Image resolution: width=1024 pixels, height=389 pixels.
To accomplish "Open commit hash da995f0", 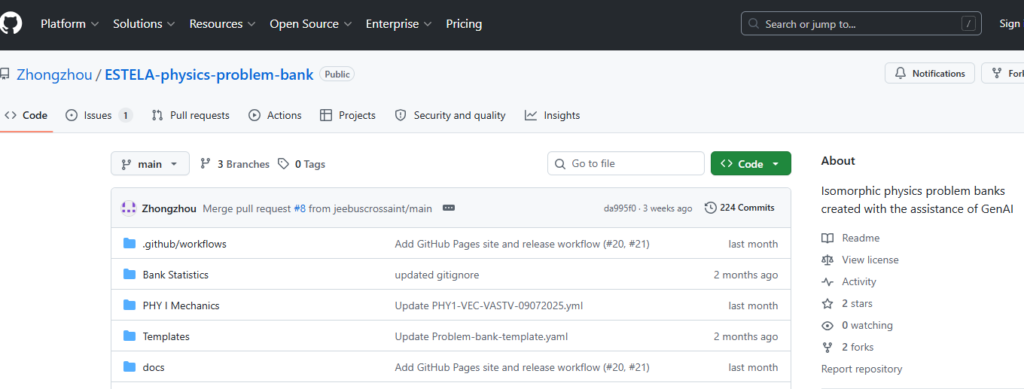I will point(620,208).
